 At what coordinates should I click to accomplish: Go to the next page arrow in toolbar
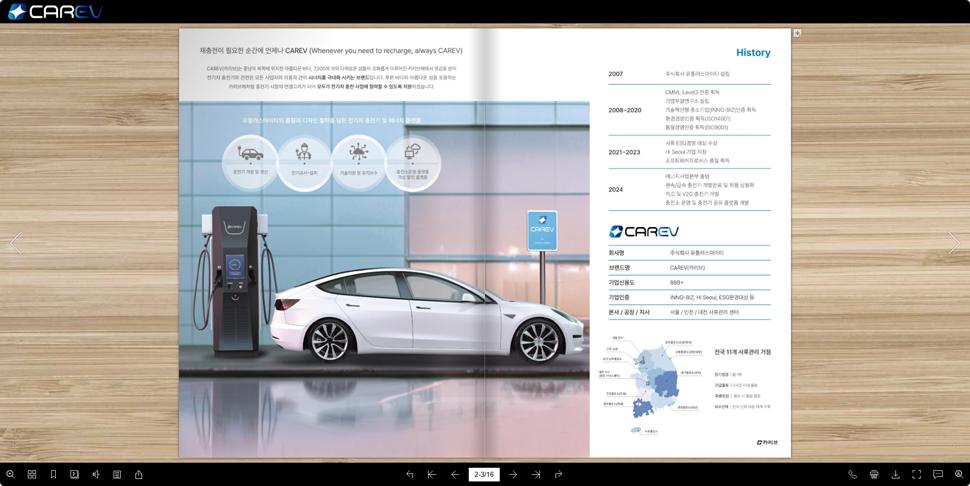[513, 475]
